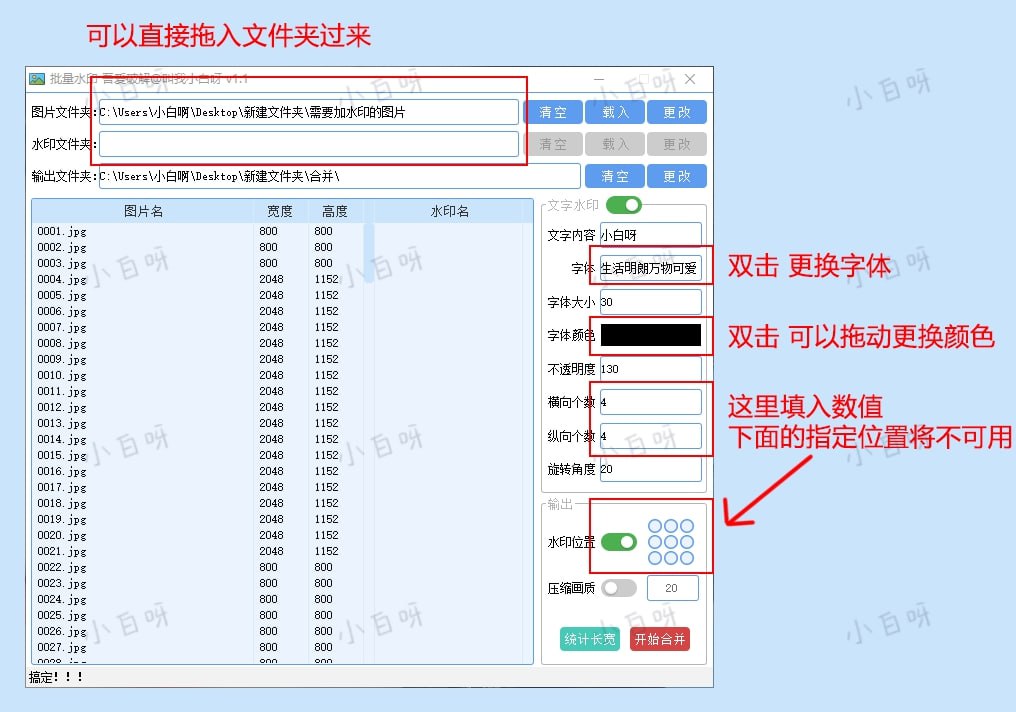1016x712 pixels.
Task: Select the top-left watermark position circle
Action: click(655, 525)
